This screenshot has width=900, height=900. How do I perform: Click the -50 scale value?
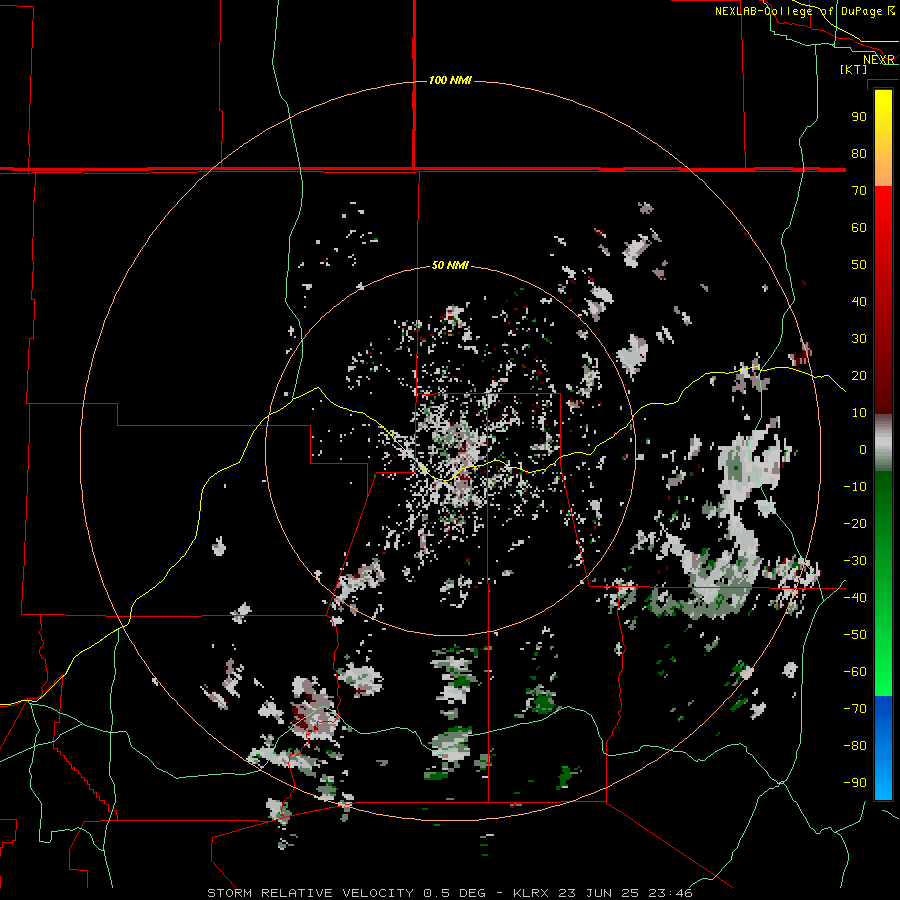[x=855, y=635]
